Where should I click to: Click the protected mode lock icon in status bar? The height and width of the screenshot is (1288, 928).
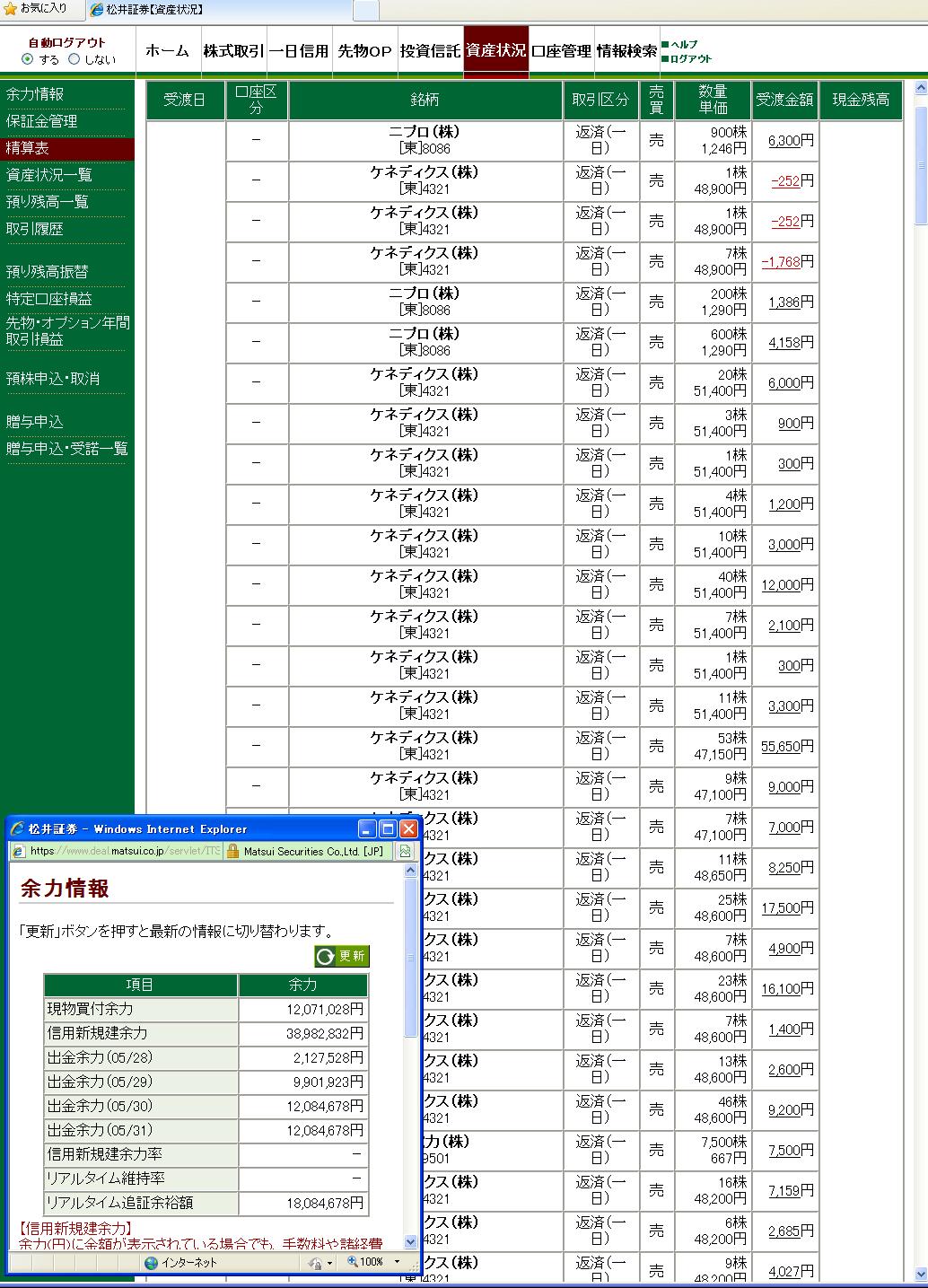[315, 1262]
